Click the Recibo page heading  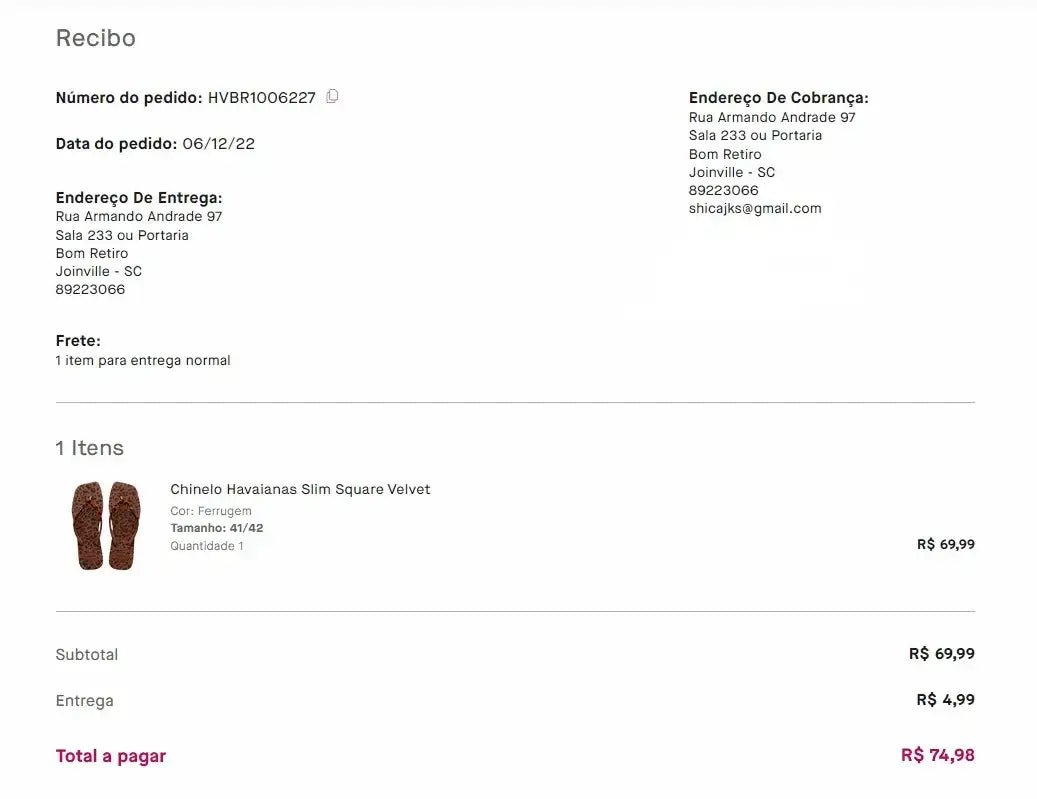click(95, 38)
